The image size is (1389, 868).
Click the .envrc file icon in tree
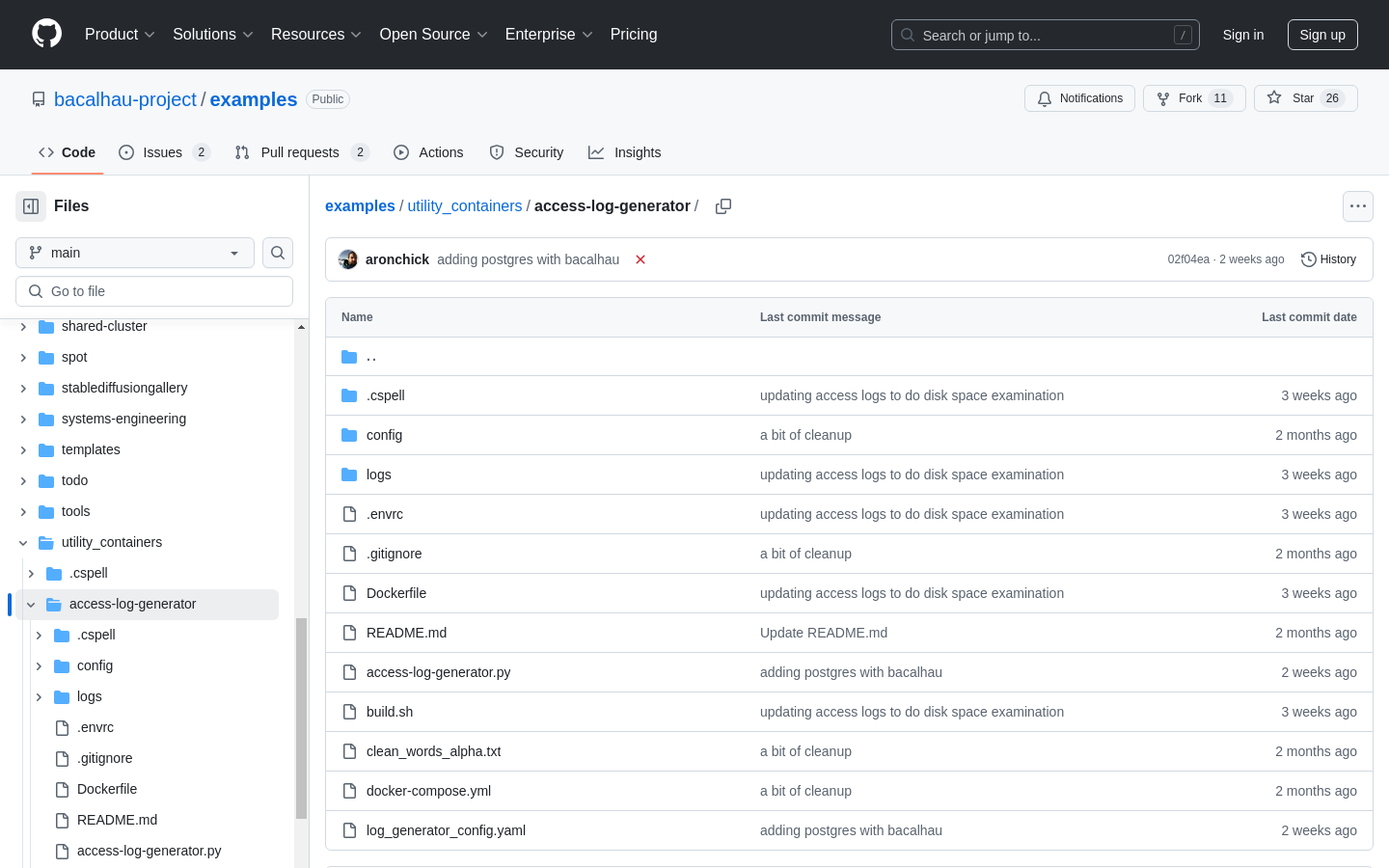(x=62, y=727)
